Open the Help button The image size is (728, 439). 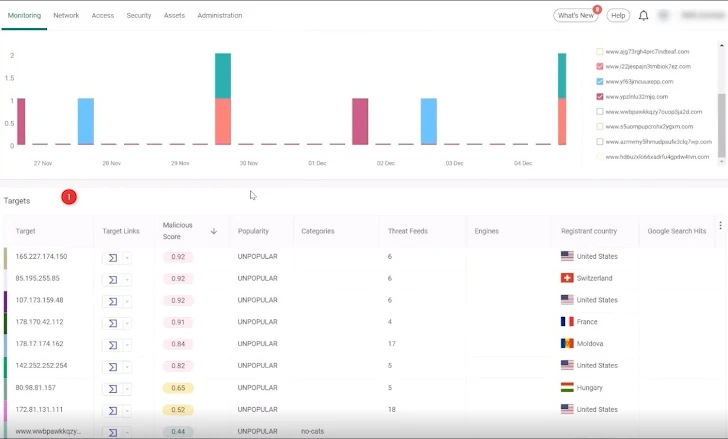click(x=618, y=16)
